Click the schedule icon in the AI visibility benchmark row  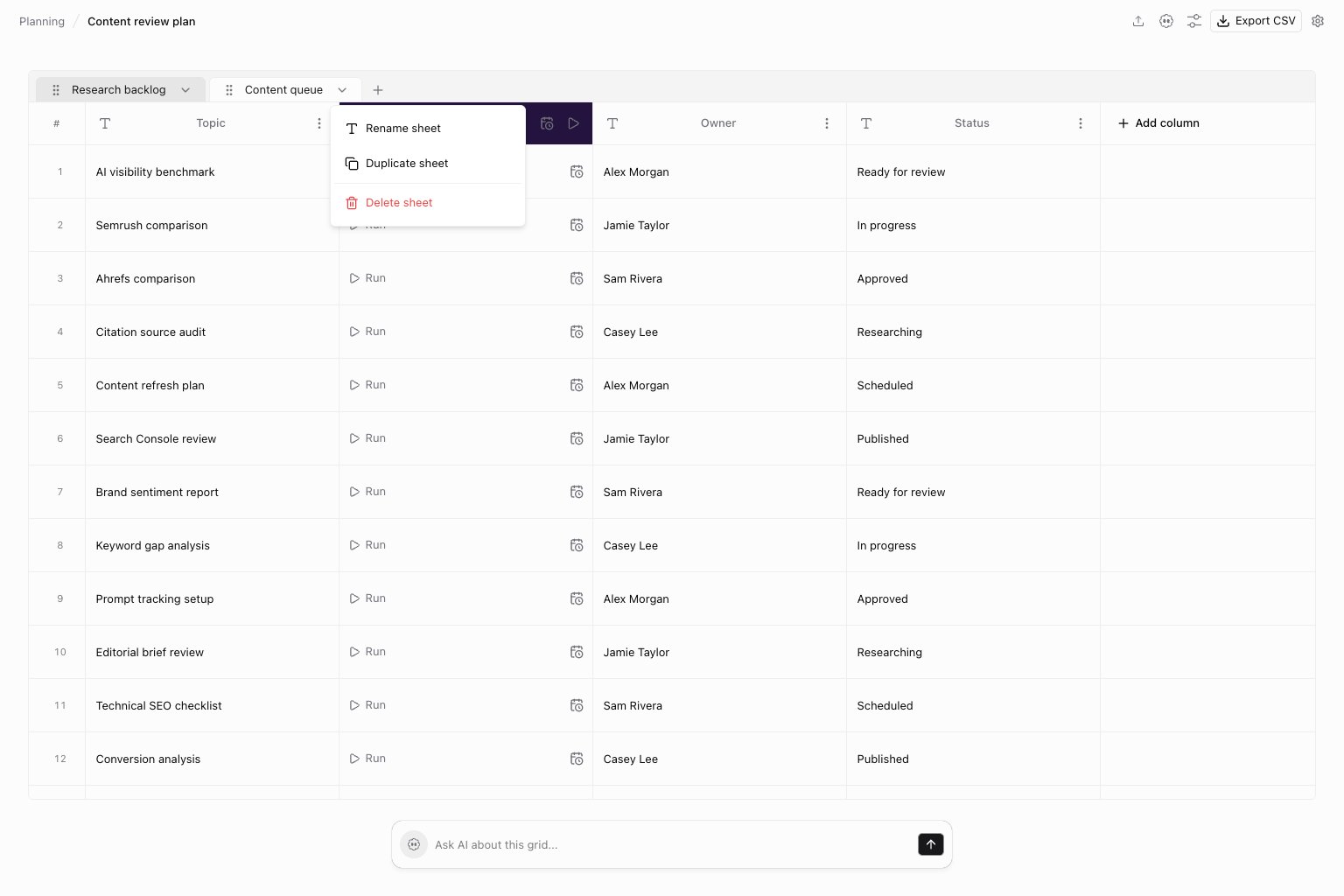(577, 172)
